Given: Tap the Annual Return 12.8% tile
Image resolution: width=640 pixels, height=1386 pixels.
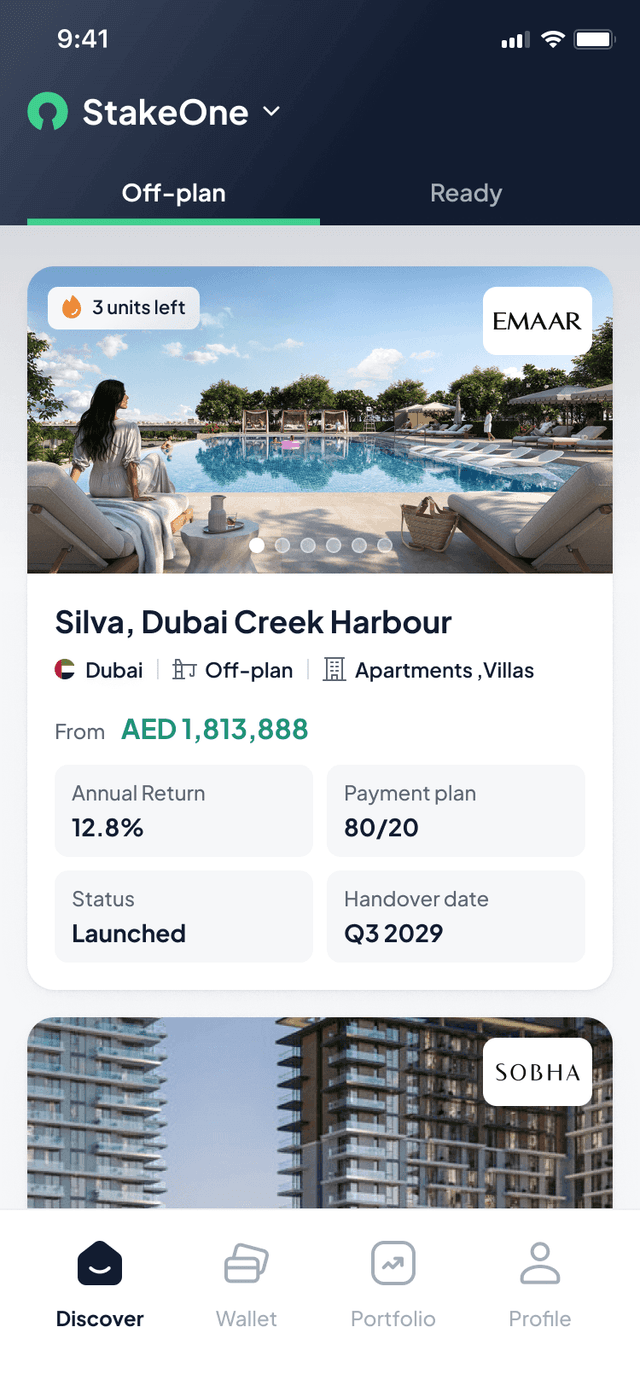Looking at the screenshot, I should coord(184,811).
